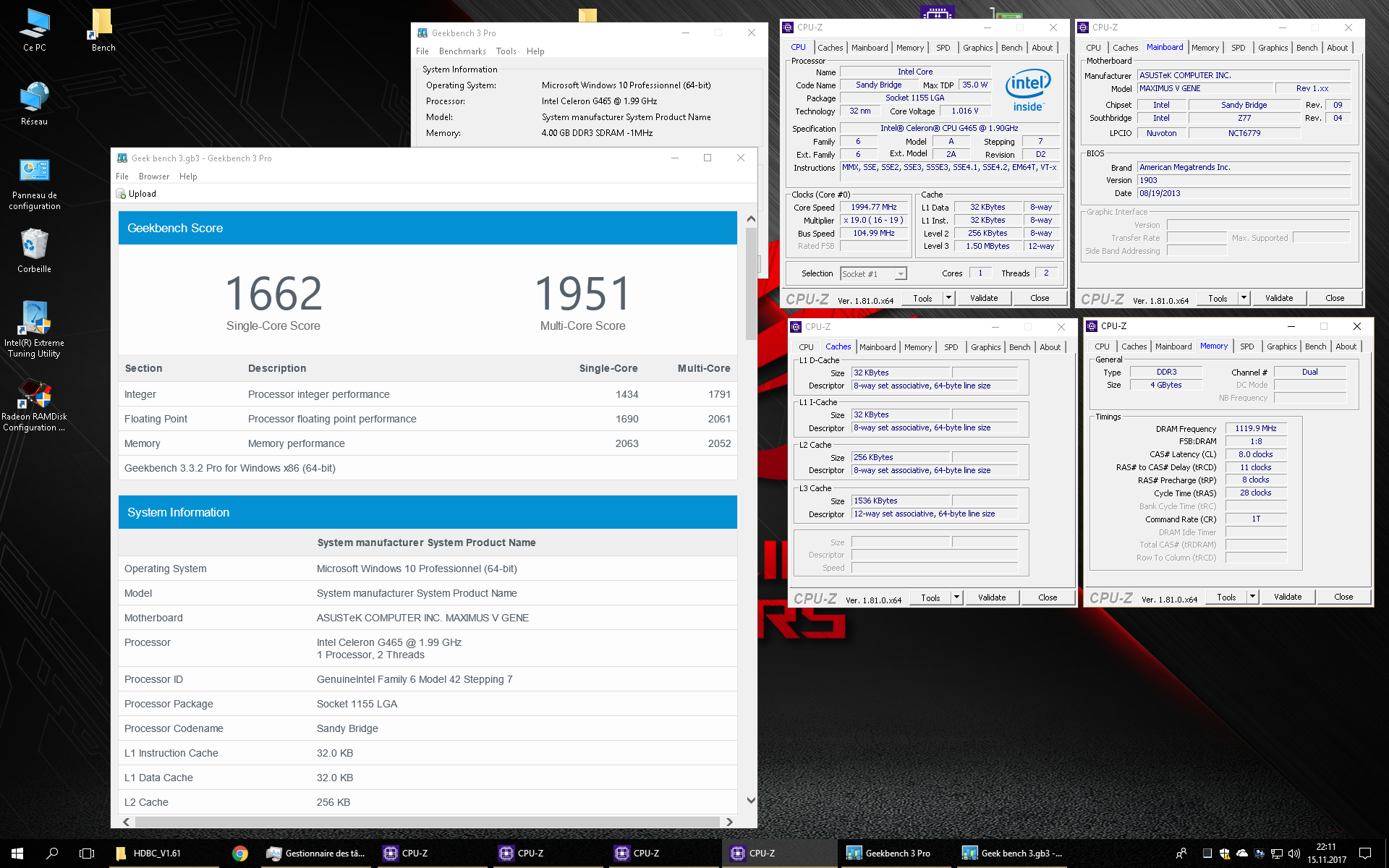The width and height of the screenshot is (1389, 868).
Task: Click the Multi-Core Score 1951
Action: pos(583,293)
